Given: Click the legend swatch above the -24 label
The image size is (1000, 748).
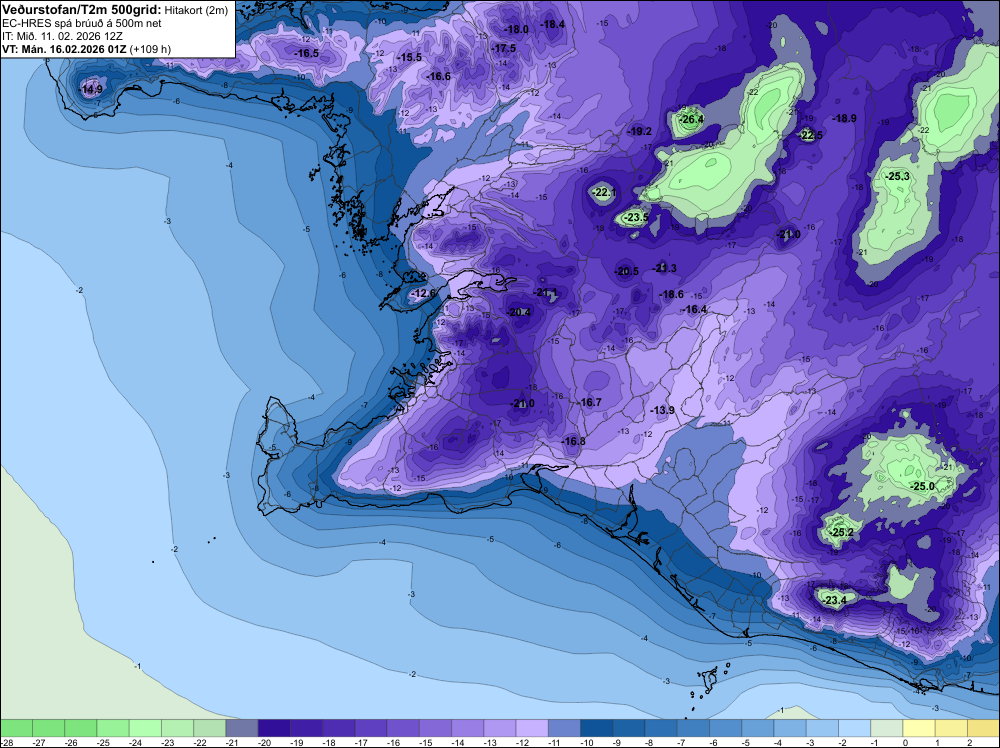Looking at the screenshot, I should point(145,728).
